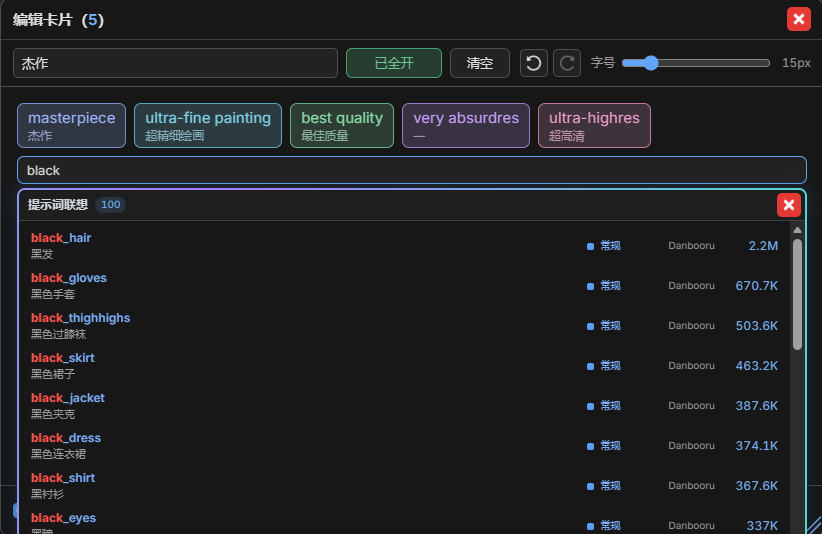822x534 pixels.
Task: Choose the black_hair suggestion
Action: point(404,245)
